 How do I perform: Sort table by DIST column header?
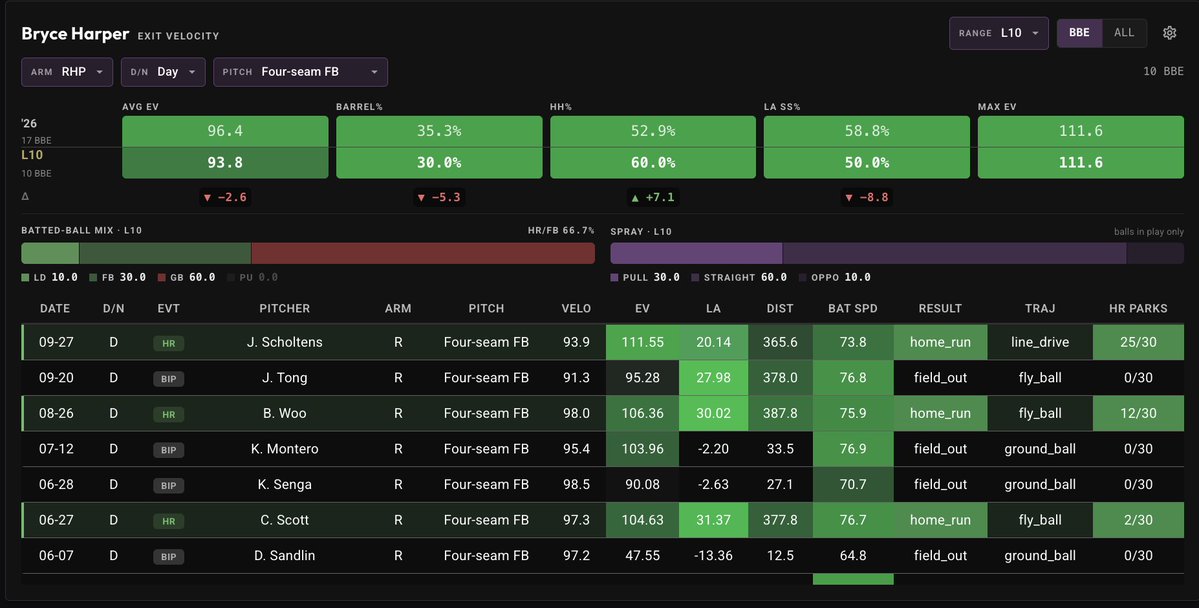click(x=780, y=308)
